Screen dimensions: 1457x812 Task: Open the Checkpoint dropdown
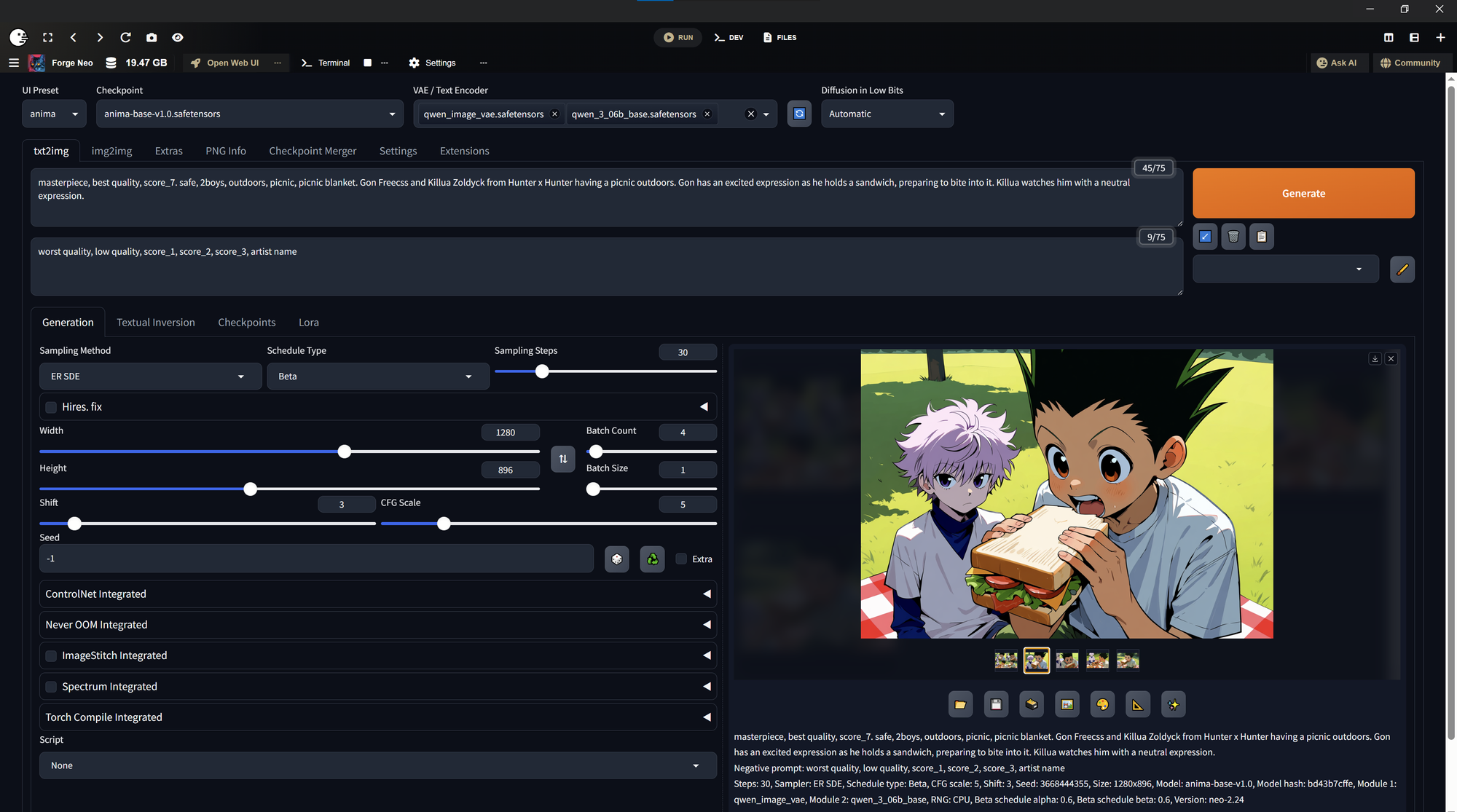[x=250, y=114]
